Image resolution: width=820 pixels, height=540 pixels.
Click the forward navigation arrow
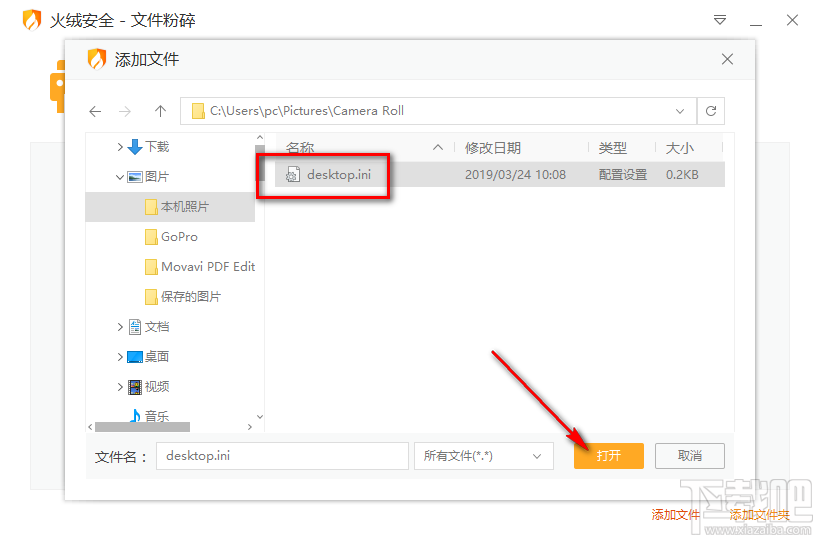[125, 111]
